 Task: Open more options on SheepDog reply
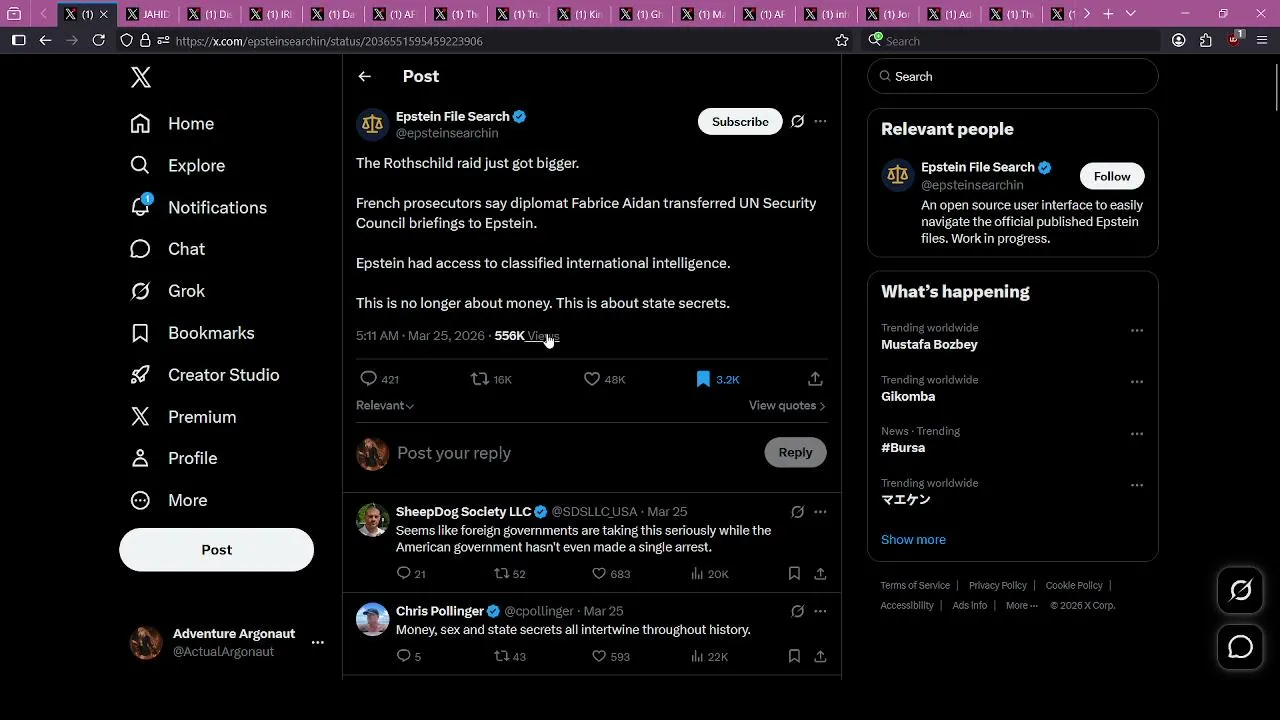[x=820, y=512]
